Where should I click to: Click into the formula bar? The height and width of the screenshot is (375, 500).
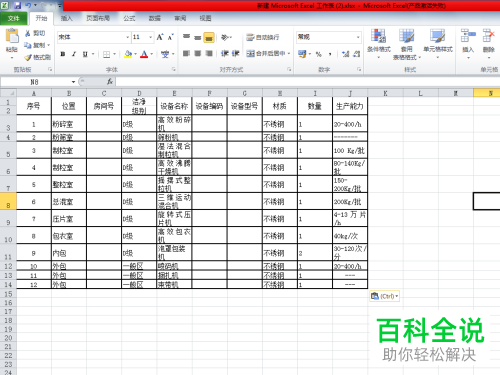(308, 82)
